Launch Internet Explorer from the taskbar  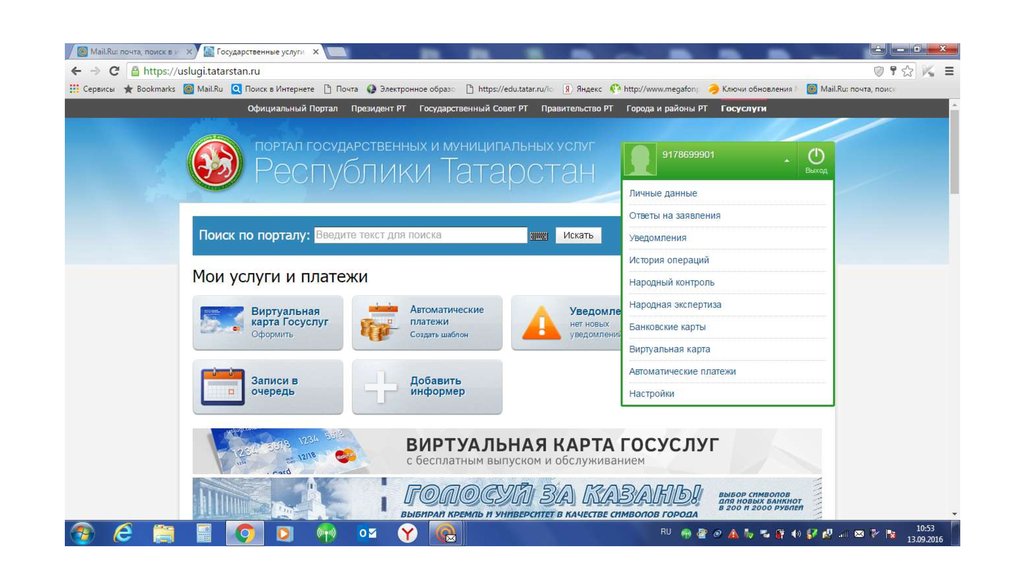coord(122,533)
